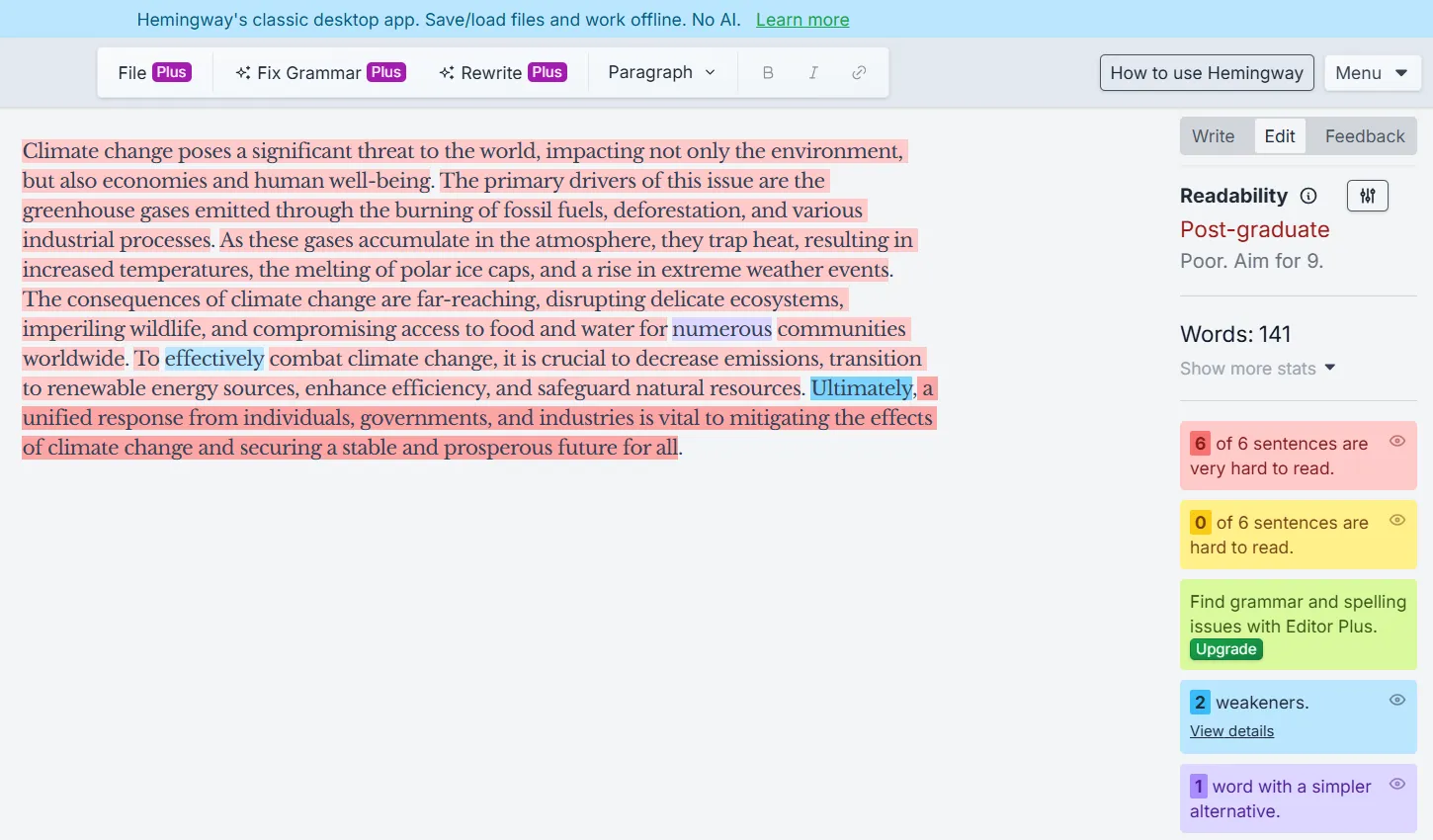Screen dimensions: 1433x840
Task: Click the italic formatting icon
Action: click(813, 71)
